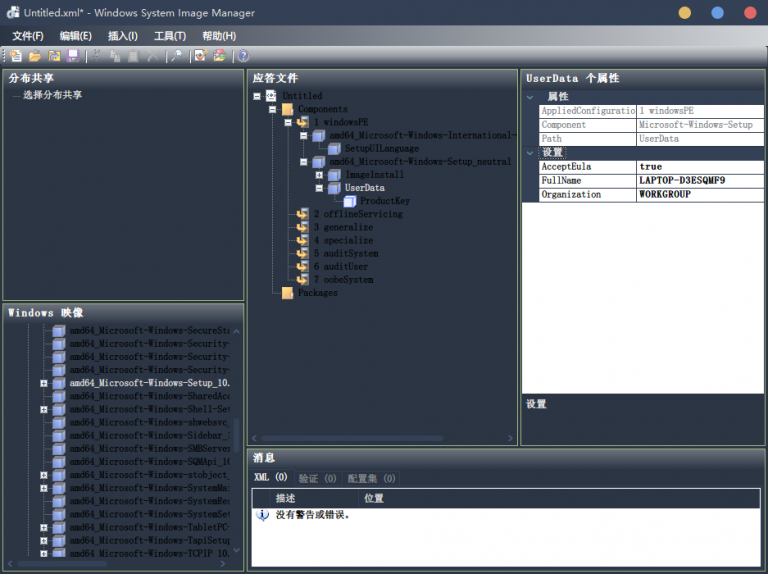
Task: Switch to the 验证 (0) messages tab
Action: pos(317,478)
